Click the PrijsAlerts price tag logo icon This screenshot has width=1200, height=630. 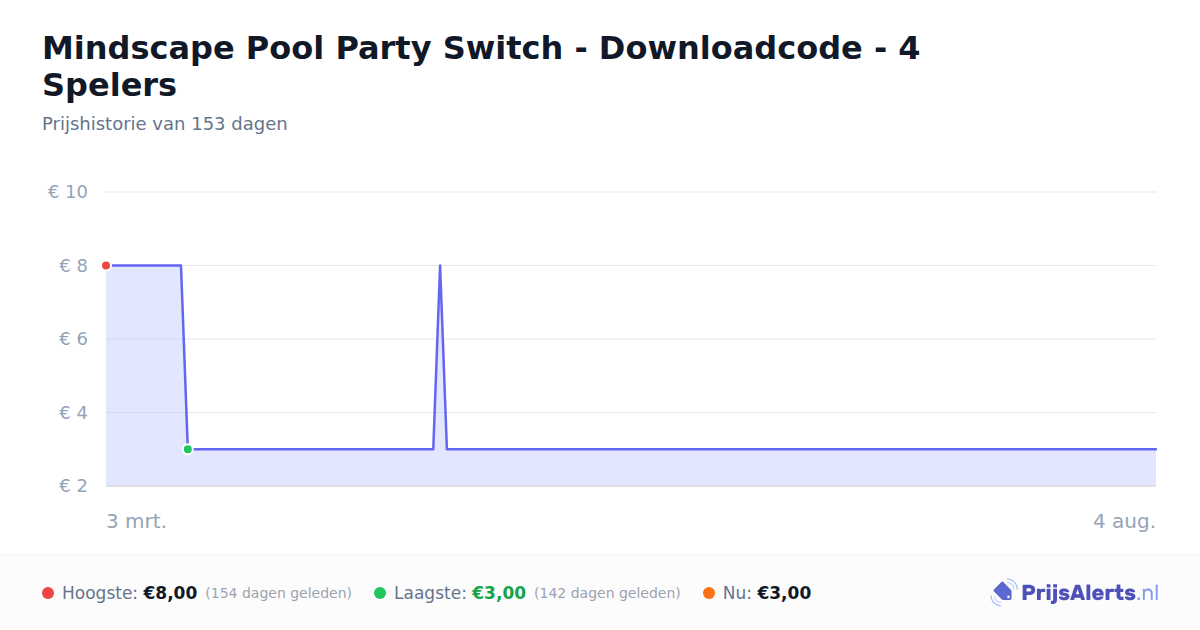(1003, 593)
